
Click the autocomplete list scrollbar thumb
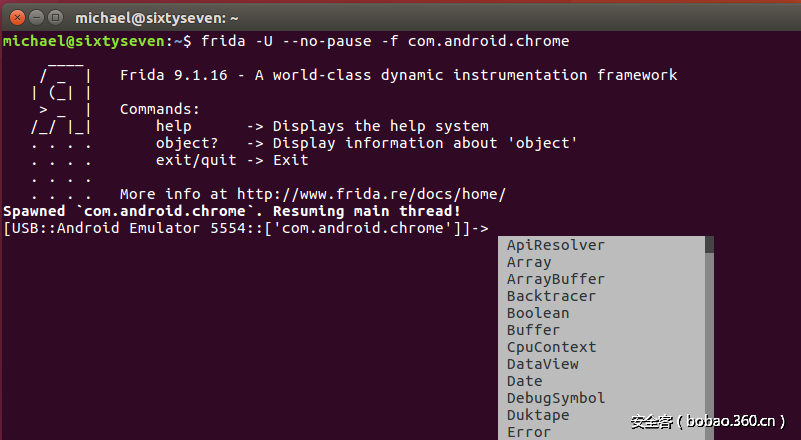[709, 245]
